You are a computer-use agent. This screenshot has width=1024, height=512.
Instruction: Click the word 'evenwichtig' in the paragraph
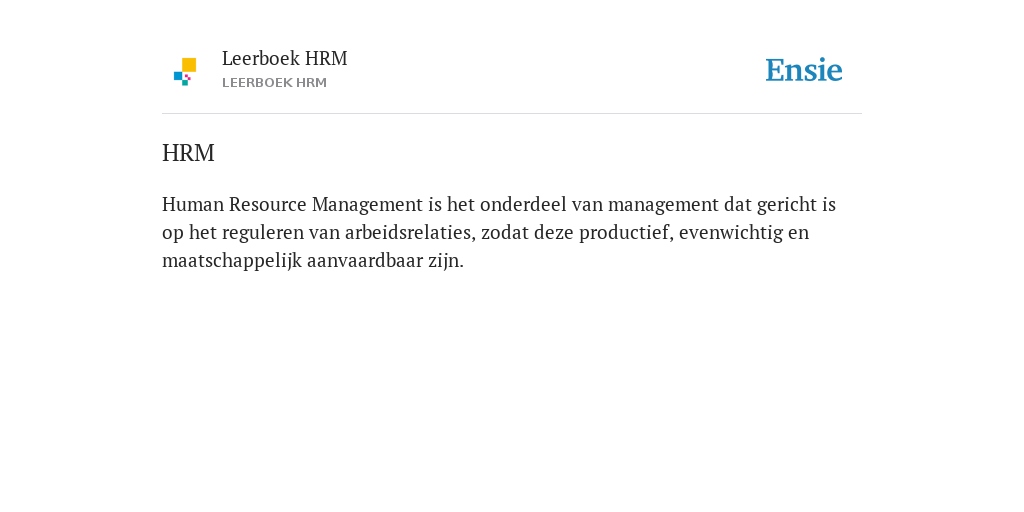731,233
